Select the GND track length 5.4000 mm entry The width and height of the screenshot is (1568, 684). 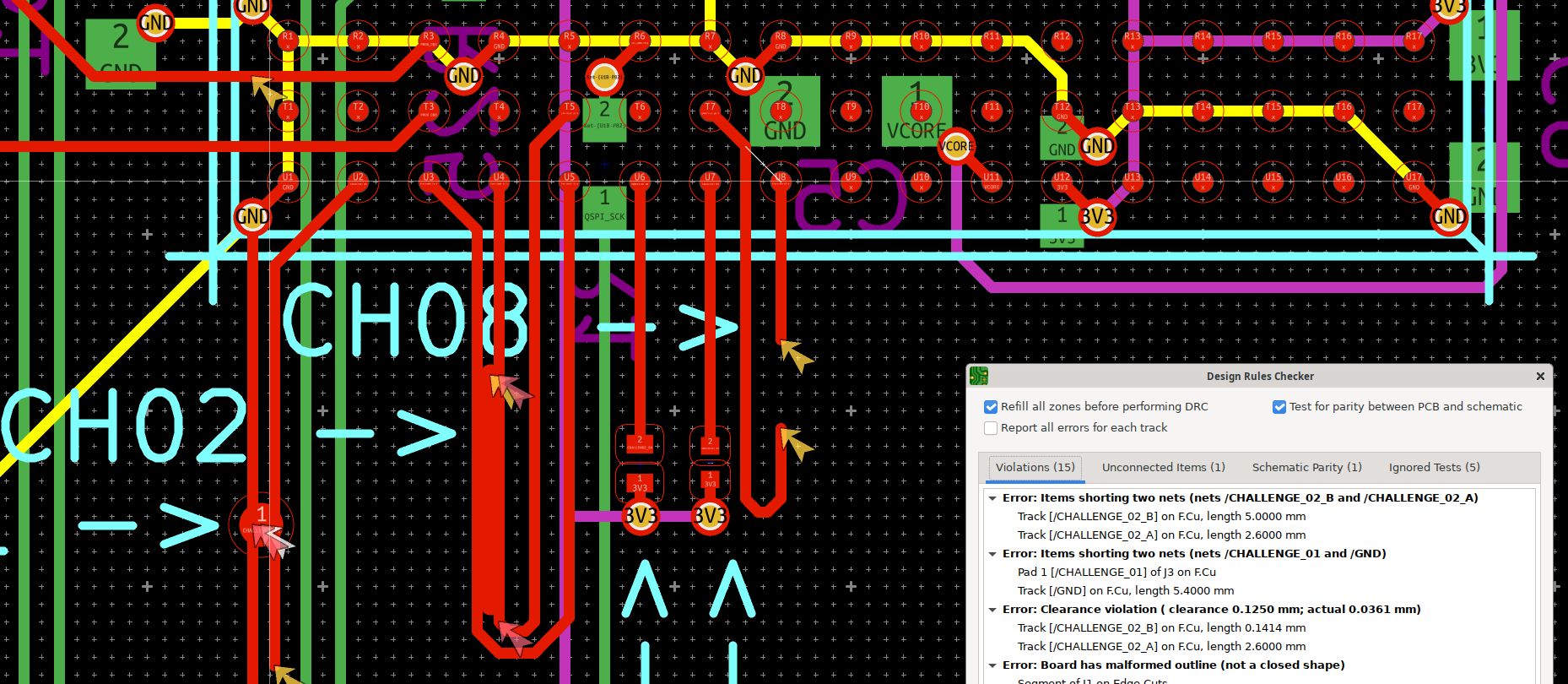[x=1125, y=591]
